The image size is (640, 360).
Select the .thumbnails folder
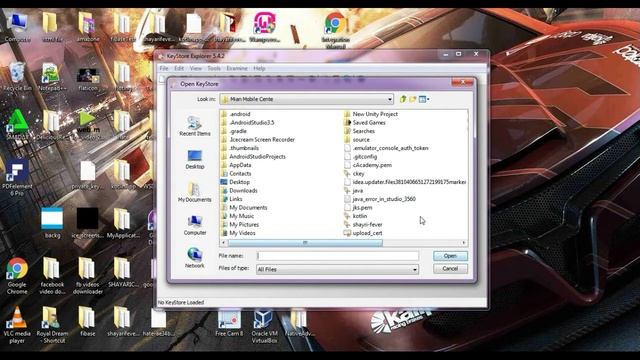tap(240, 148)
